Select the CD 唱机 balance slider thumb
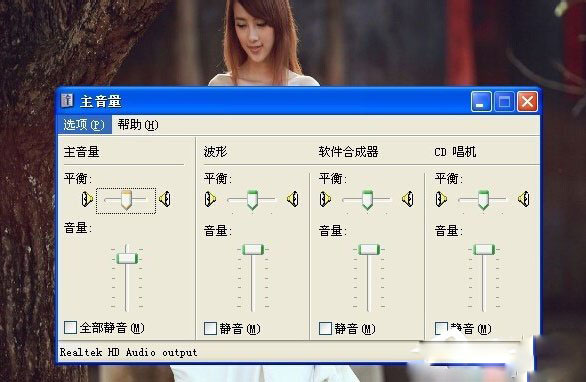This screenshot has width=586, height=382. click(x=484, y=200)
